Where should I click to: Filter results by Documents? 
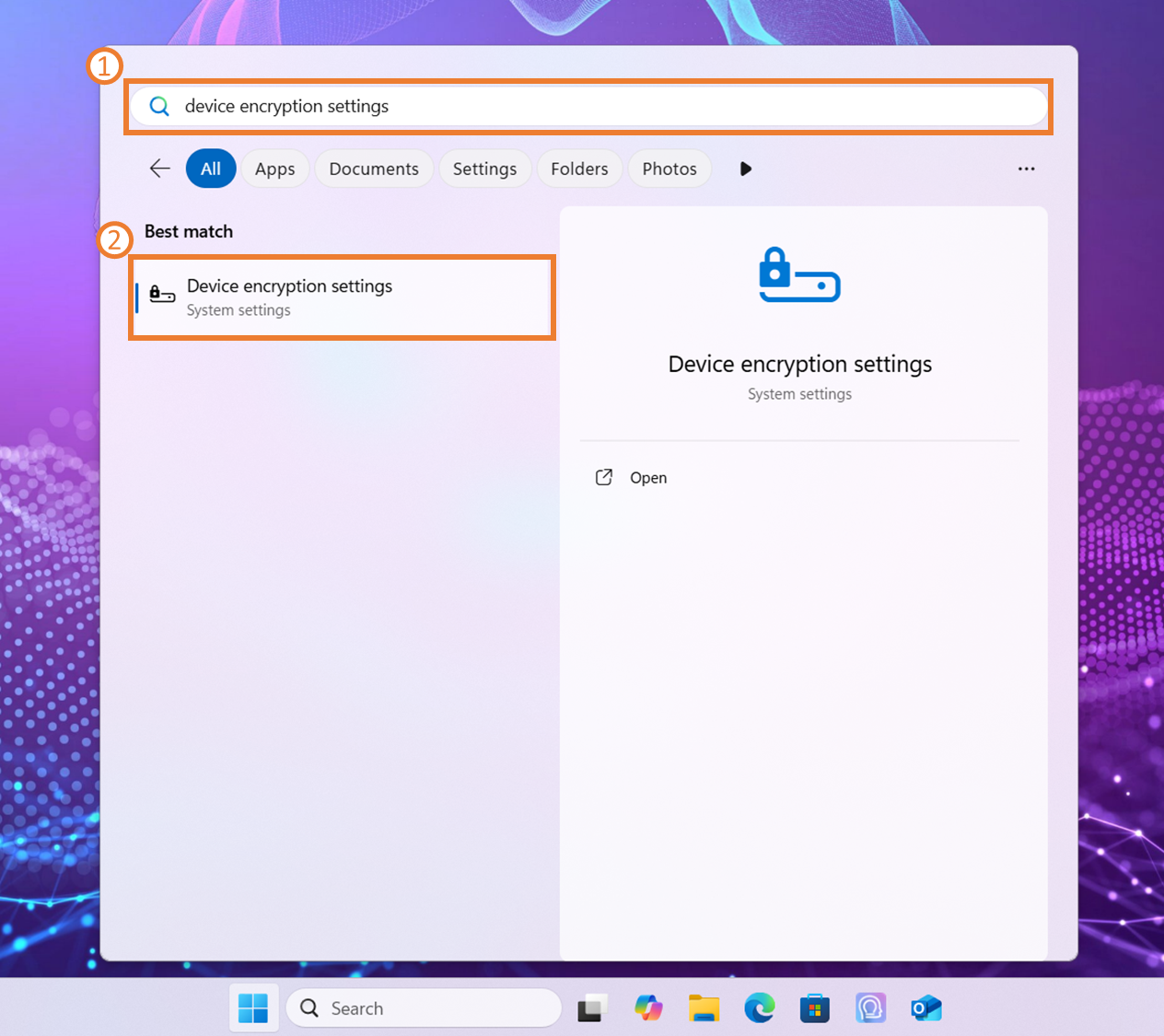tap(374, 169)
